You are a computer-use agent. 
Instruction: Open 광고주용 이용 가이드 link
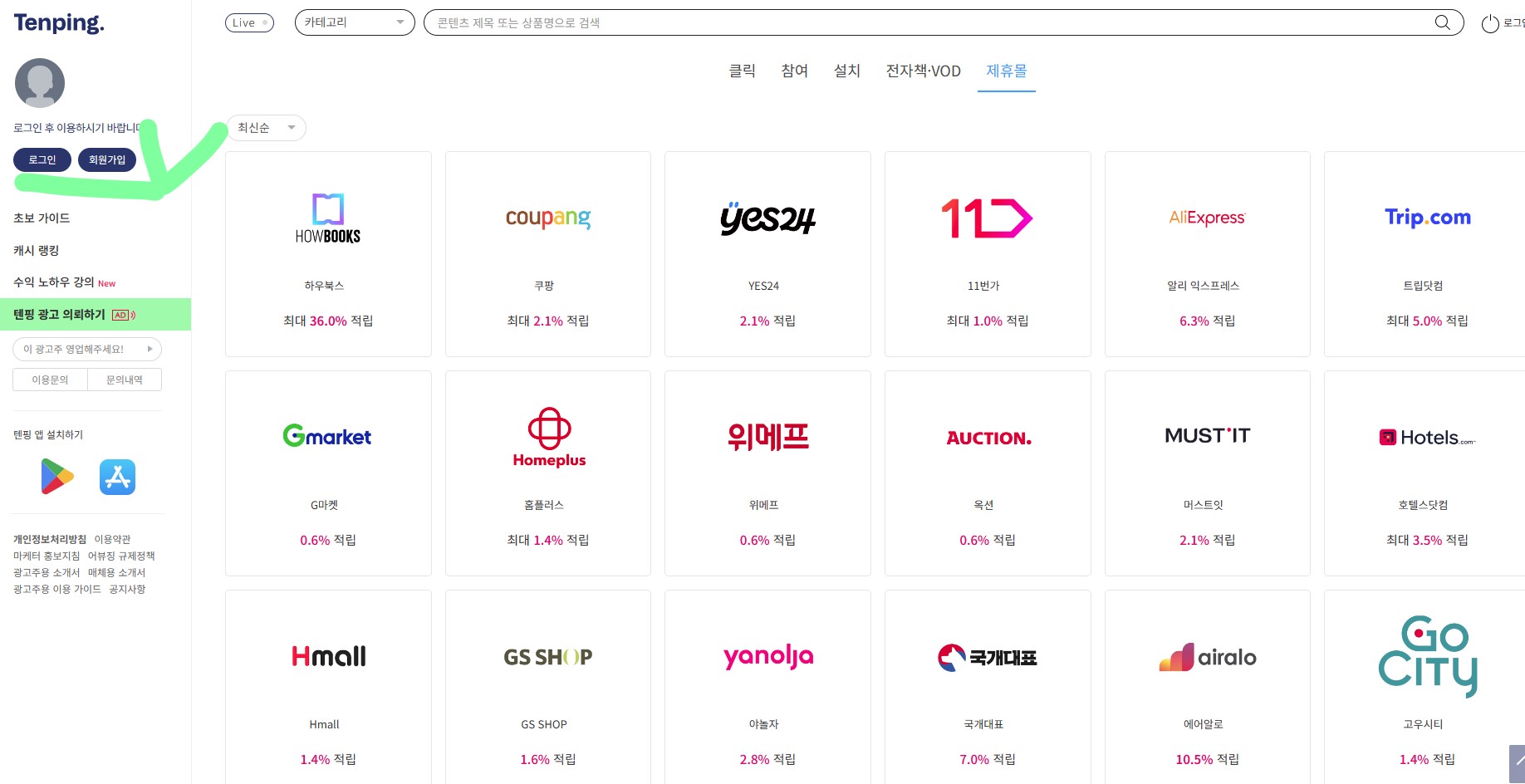[57, 589]
